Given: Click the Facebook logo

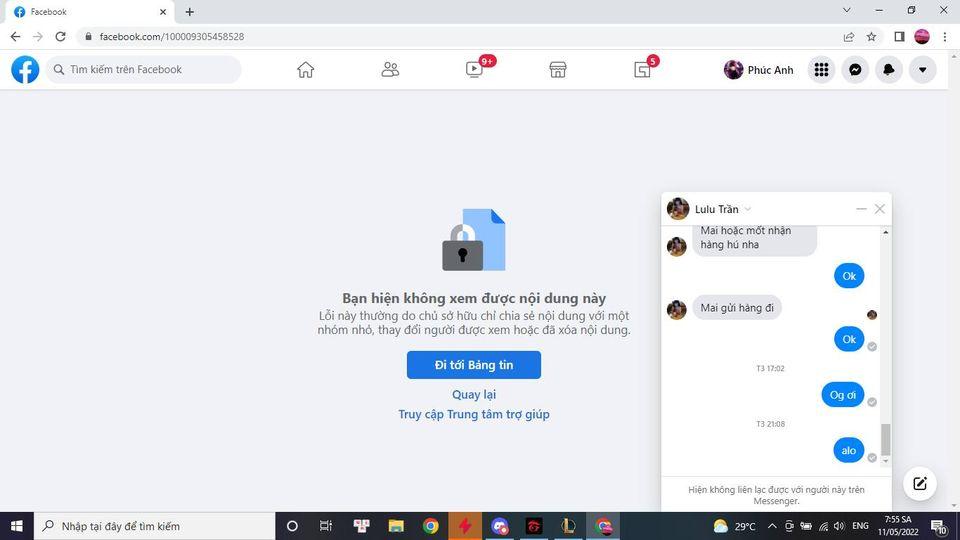Looking at the screenshot, I should tap(25, 70).
